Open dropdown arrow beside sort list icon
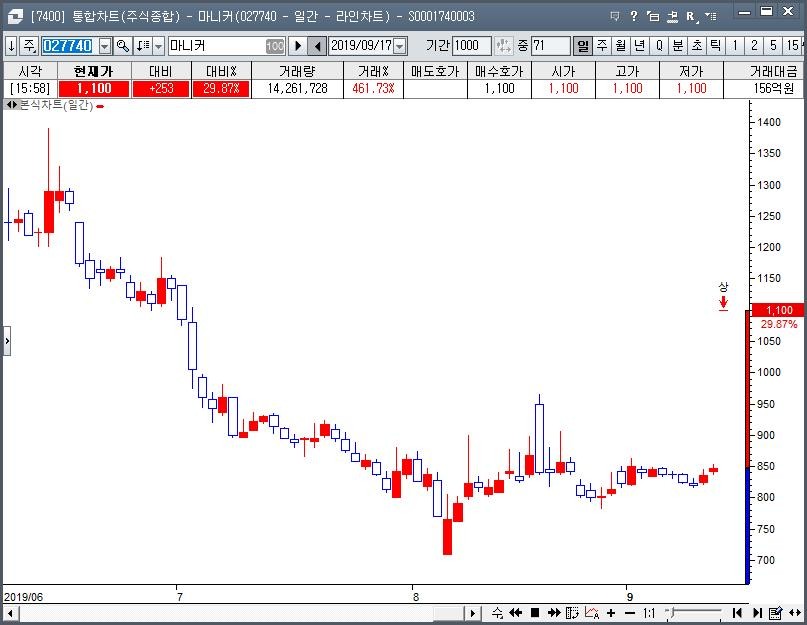This screenshot has height=625, width=807. (x=159, y=46)
